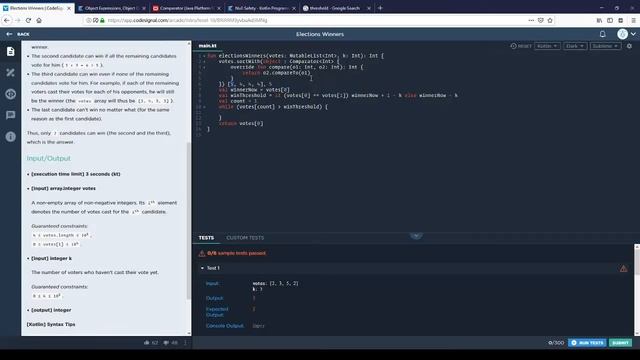Open the Firefox library icon
640x360 pixels.
(599, 20)
